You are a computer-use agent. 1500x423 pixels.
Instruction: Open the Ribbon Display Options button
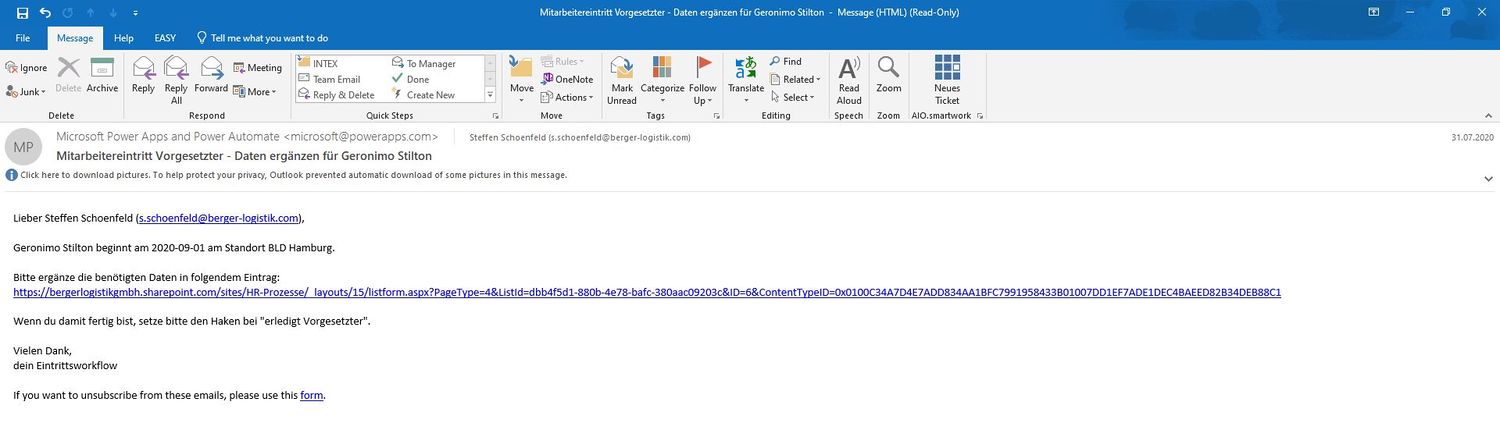pos(1376,12)
